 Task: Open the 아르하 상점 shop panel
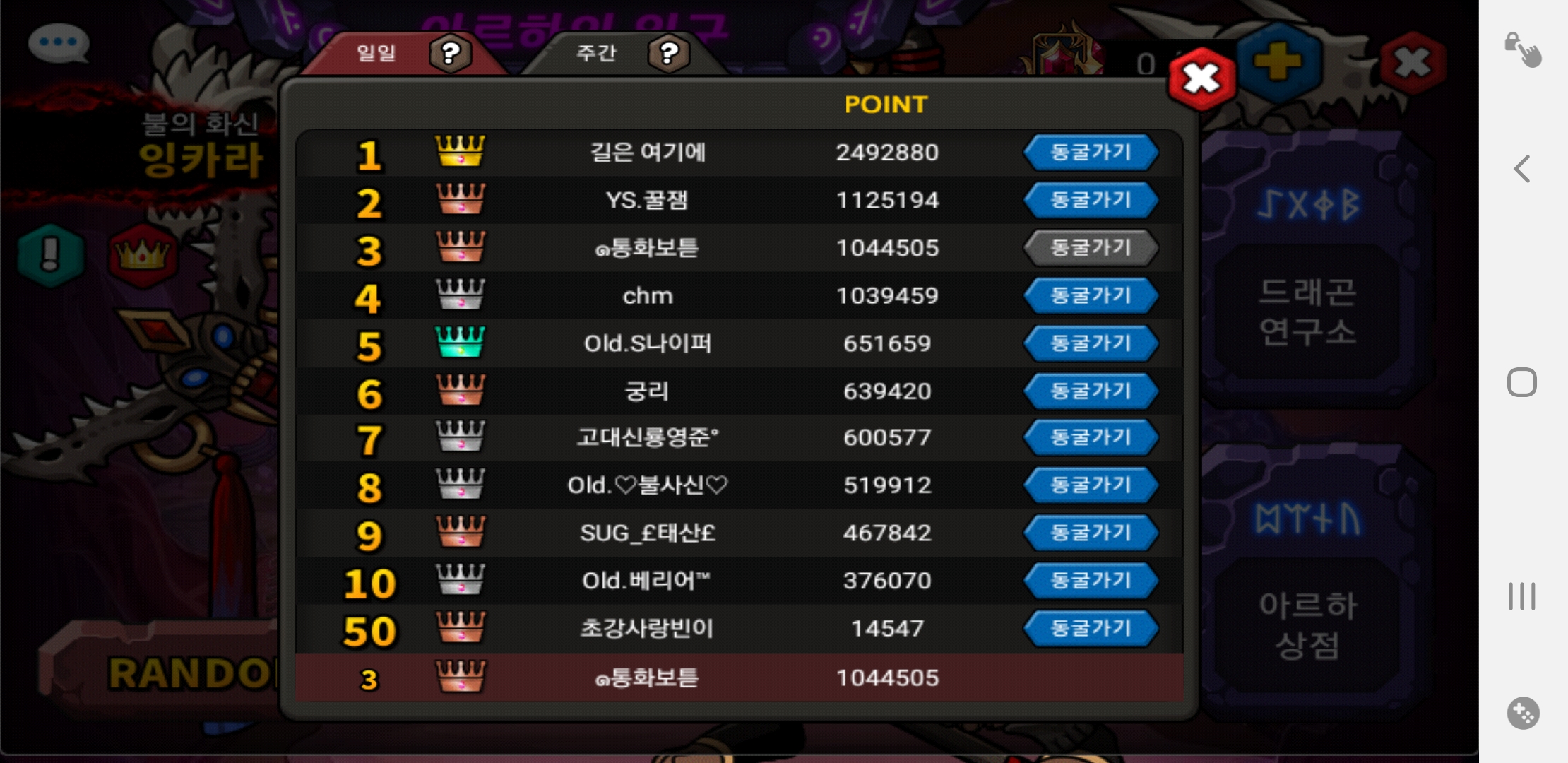click(x=1308, y=625)
